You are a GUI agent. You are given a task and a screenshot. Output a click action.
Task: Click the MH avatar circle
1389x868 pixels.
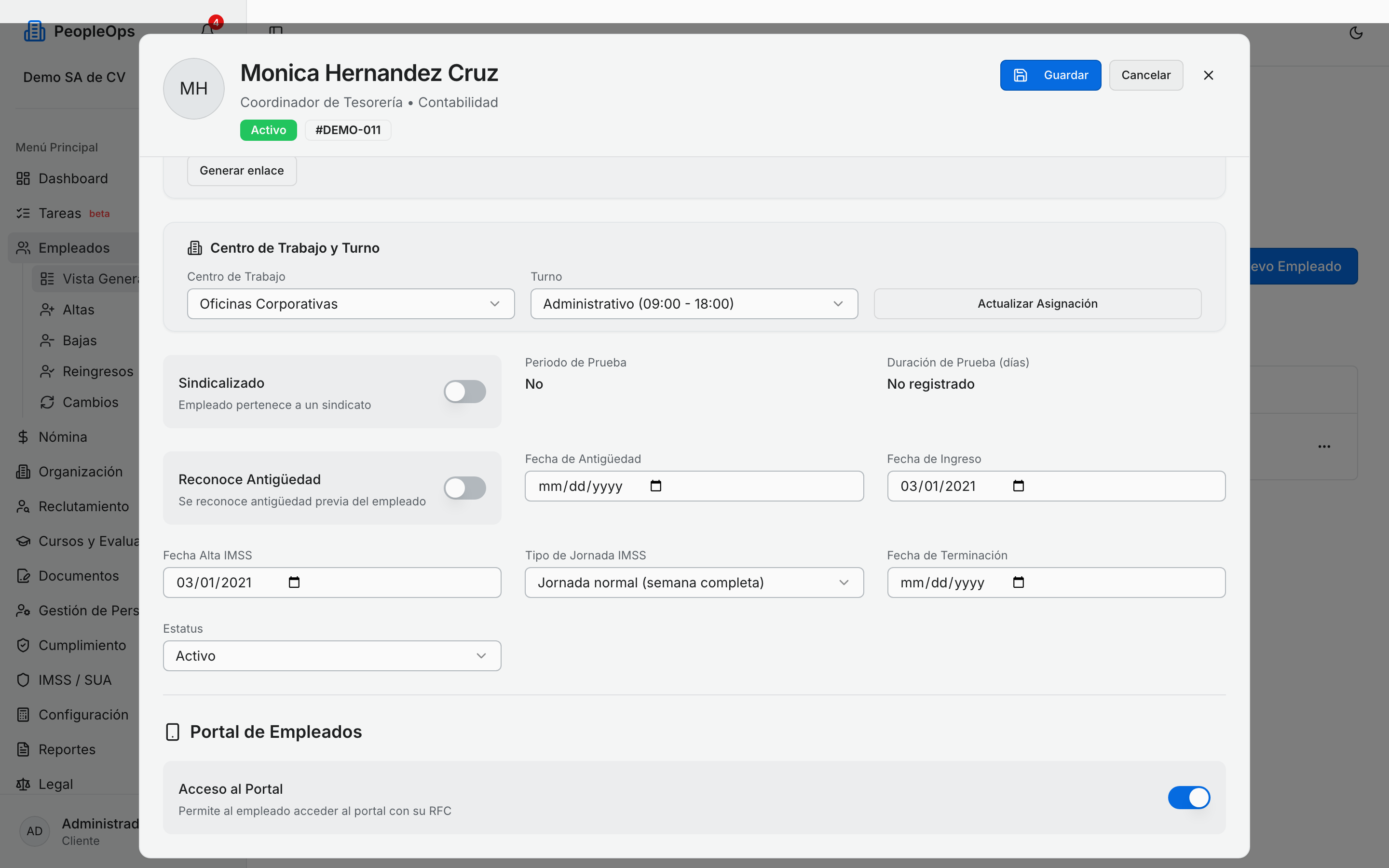(194, 89)
